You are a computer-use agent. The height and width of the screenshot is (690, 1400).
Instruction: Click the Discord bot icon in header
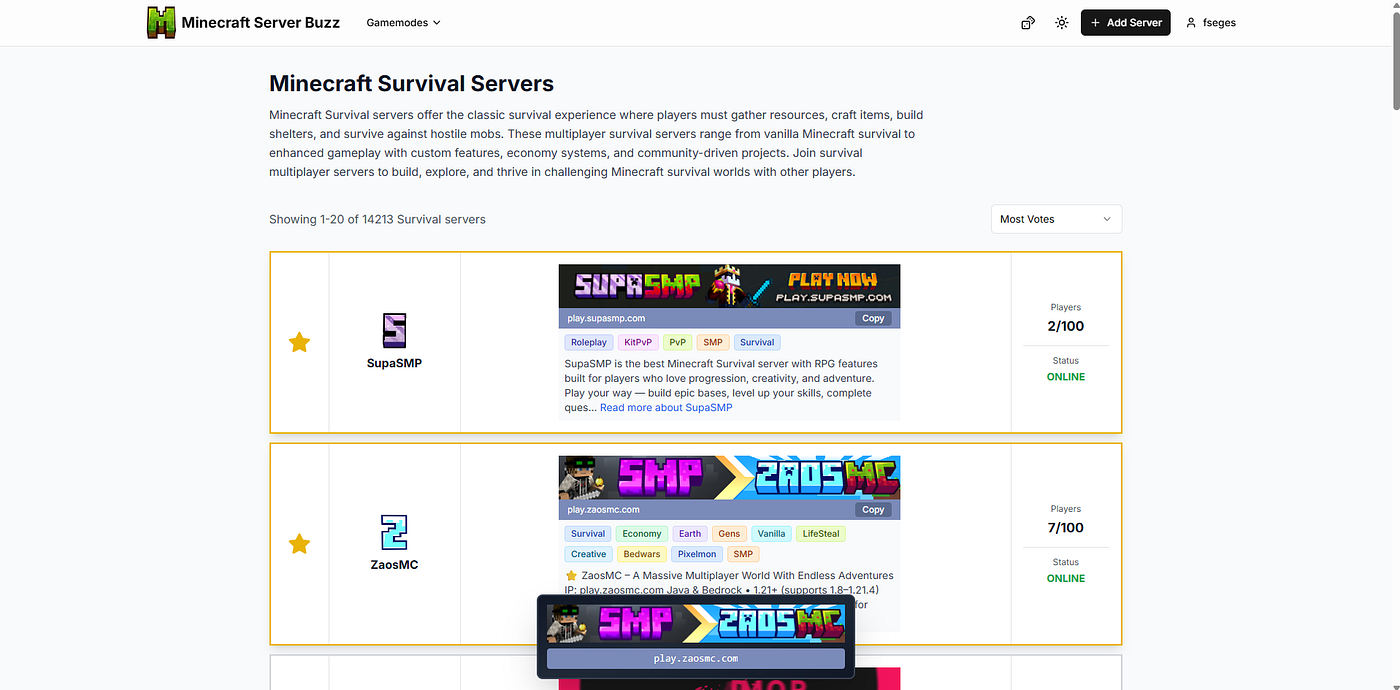tap(1027, 22)
